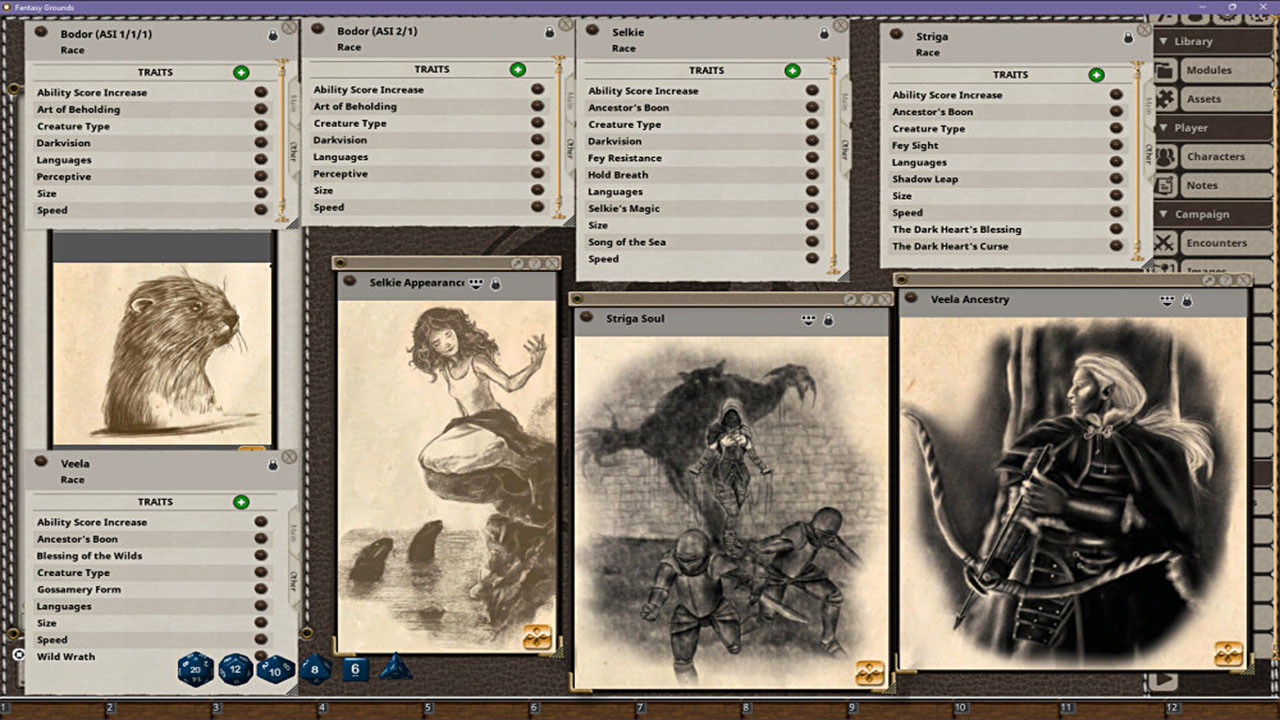
Task: Collapse the Campaign section header
Action: (1163, 214)
